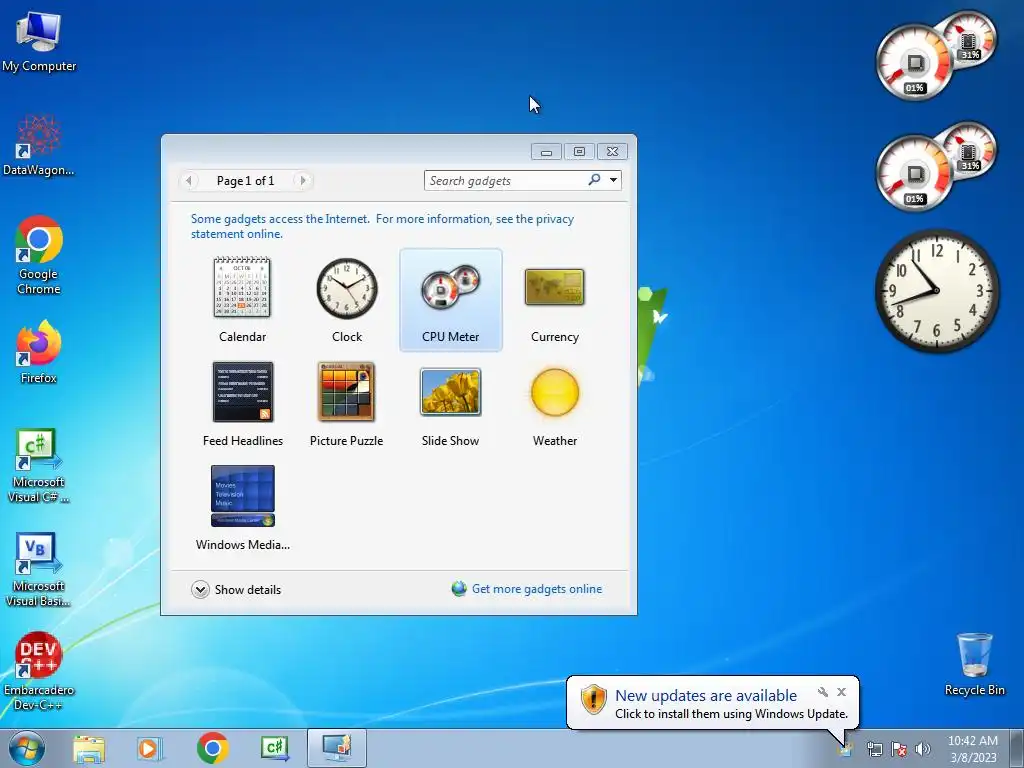Select Firefox desktop shortcut
Screen dimensions: 1024x768
[39, 352]
